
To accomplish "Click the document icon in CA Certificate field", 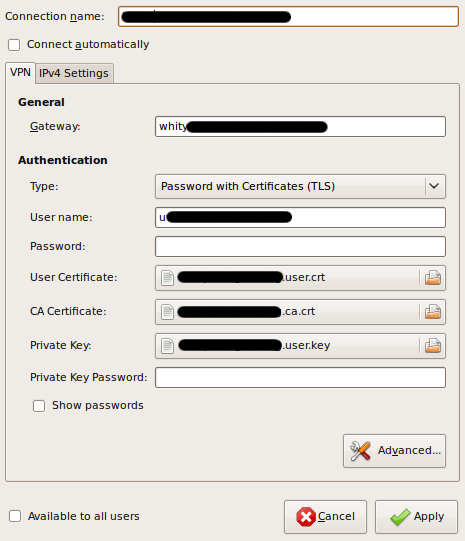I will 167,312.
